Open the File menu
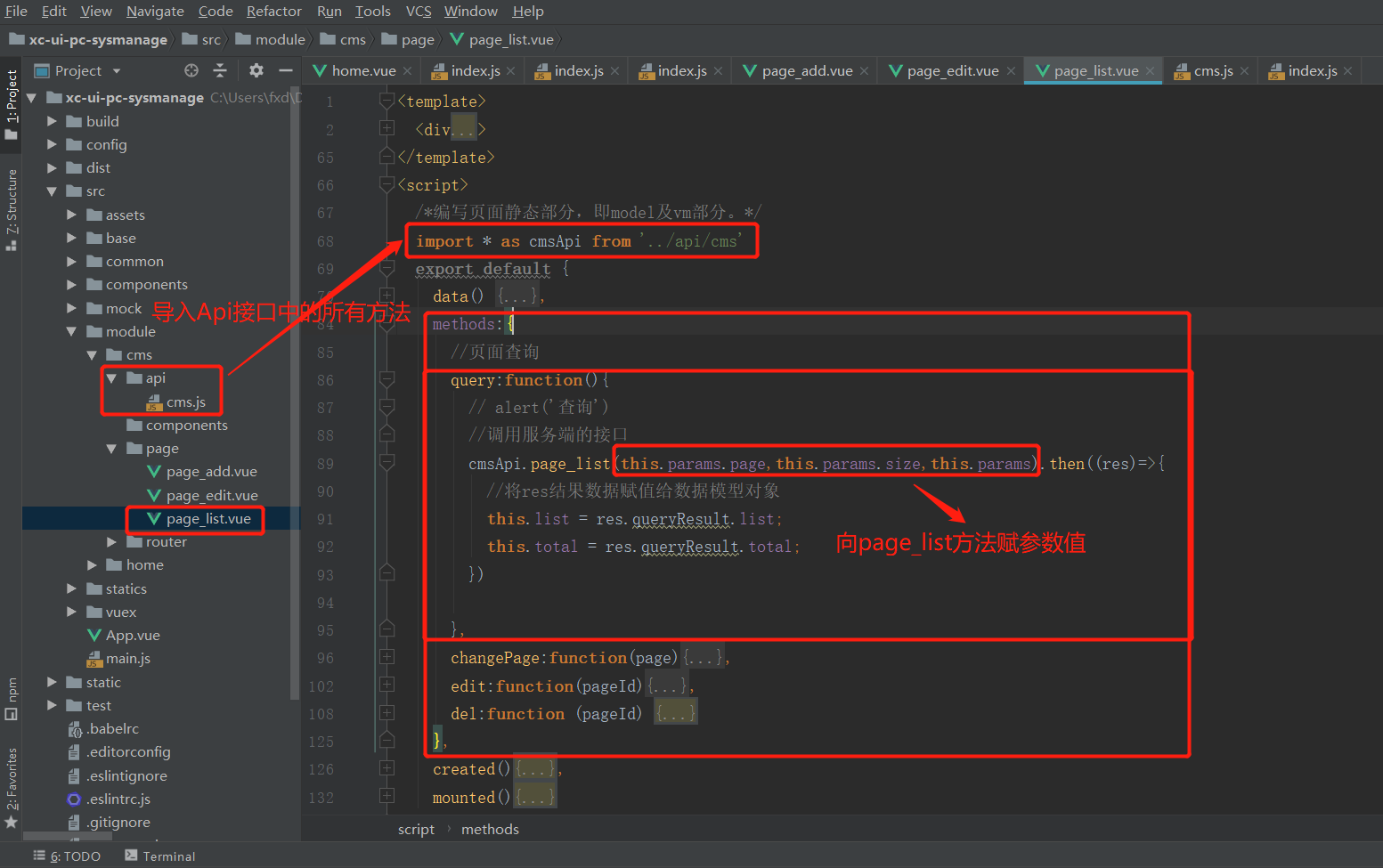The image size is (1383, 868). click(x=16, y=11)
